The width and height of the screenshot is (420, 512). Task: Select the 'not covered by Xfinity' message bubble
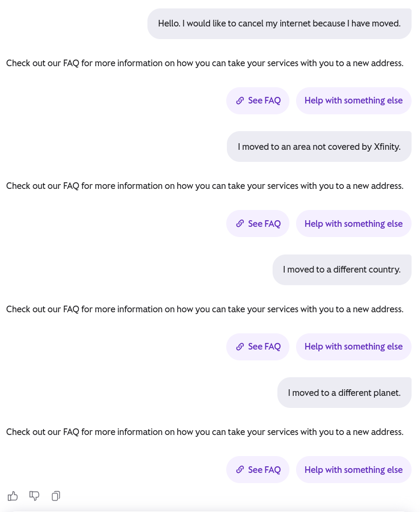click(319, 147)
